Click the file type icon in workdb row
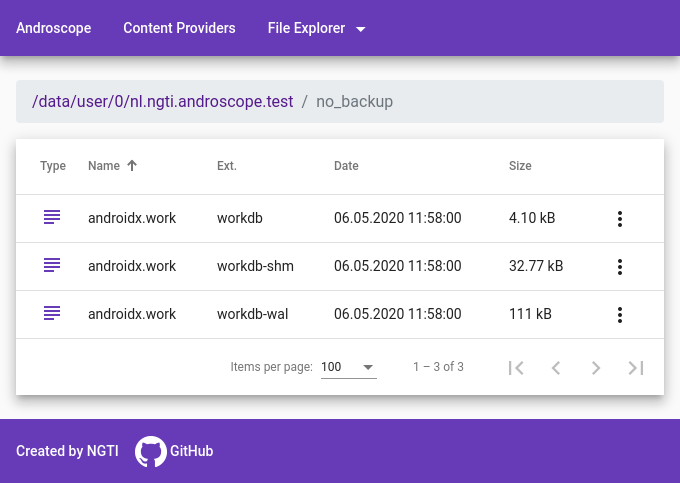This screenshot has height=483, width=680. [52, 217]
